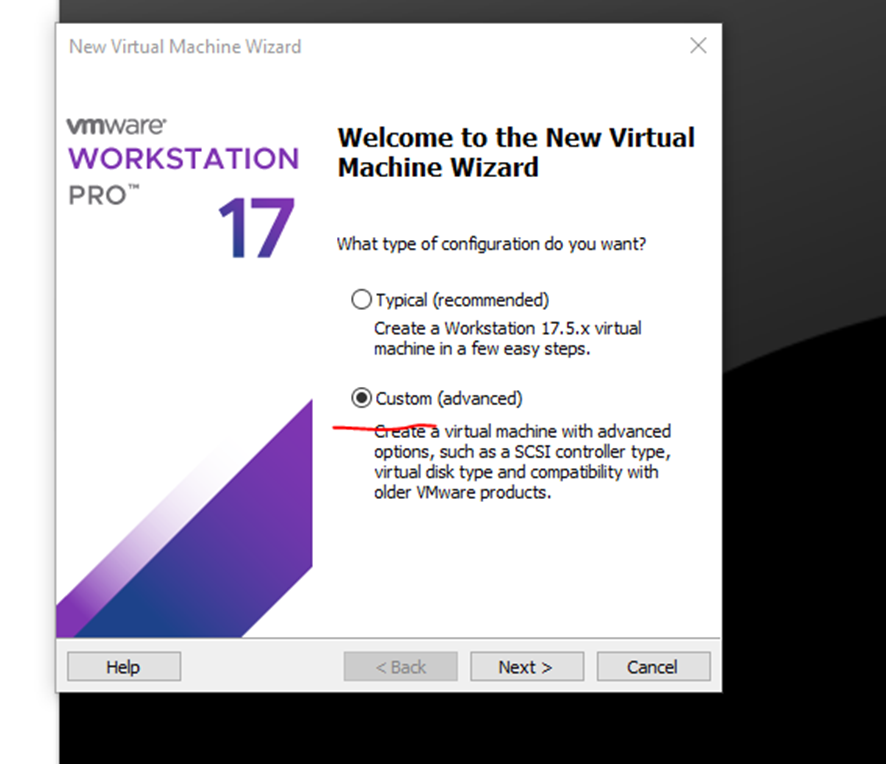
Task: Click the VMware Workstation Pro 17 logo
Action: (183, 187)
